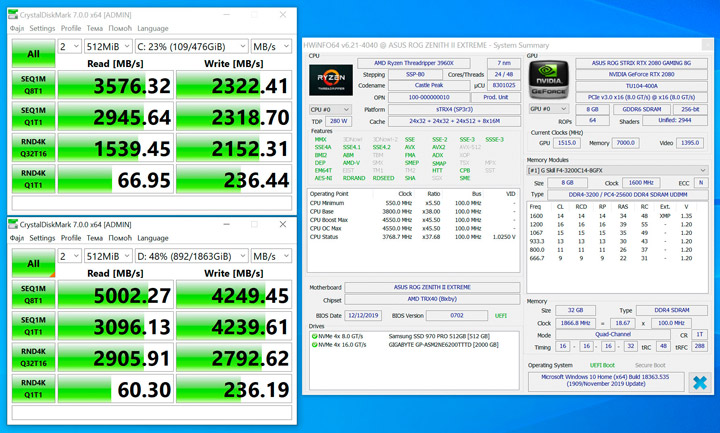This screenshot has width=720, height=433.
Task: Run the SEQ1M Q8T1 test on drive C:
Action: click(x=34, y=84)
